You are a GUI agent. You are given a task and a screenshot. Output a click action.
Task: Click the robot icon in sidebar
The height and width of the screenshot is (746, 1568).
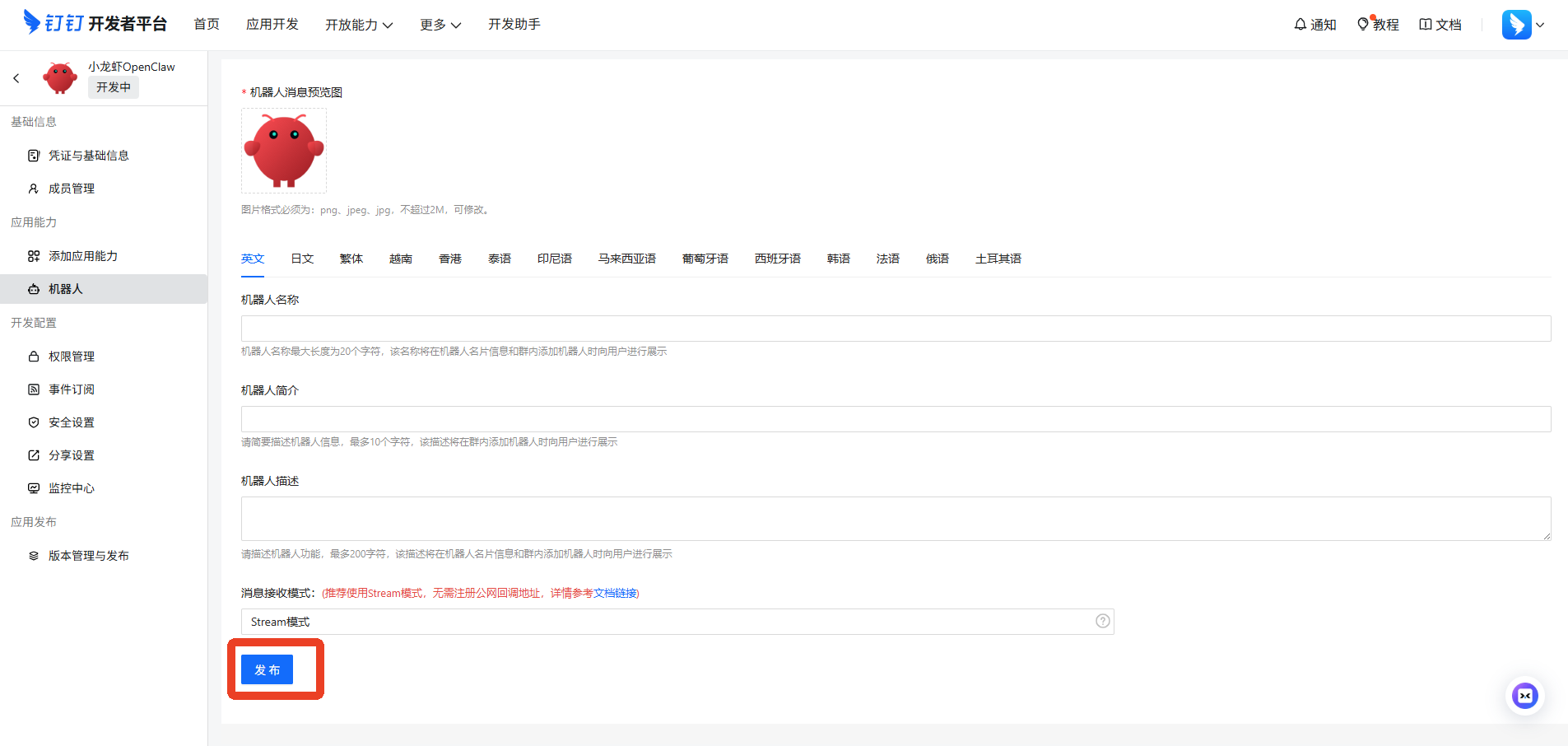pos(34,289)
